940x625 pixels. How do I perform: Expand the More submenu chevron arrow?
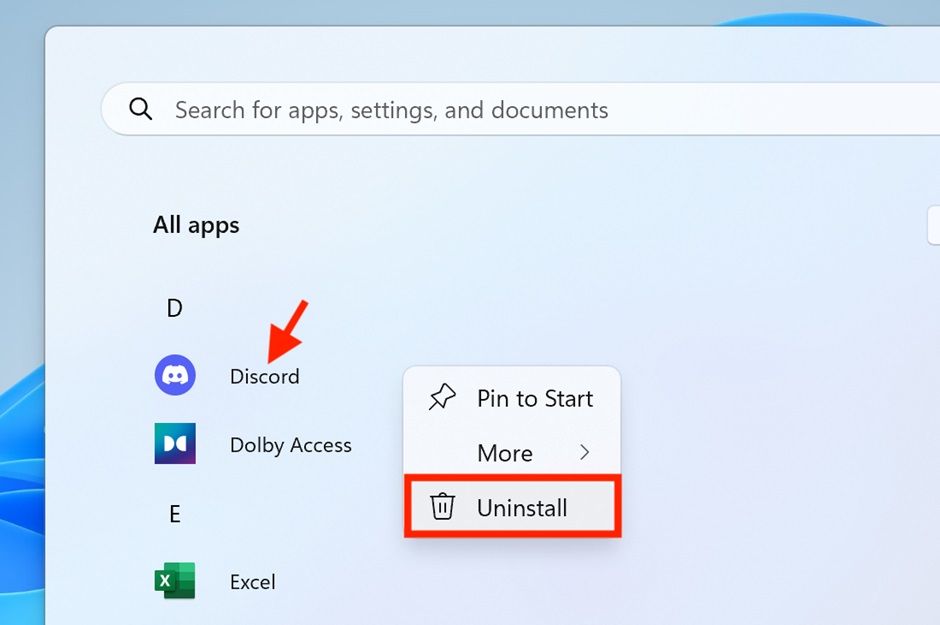[x=585, y=452]
